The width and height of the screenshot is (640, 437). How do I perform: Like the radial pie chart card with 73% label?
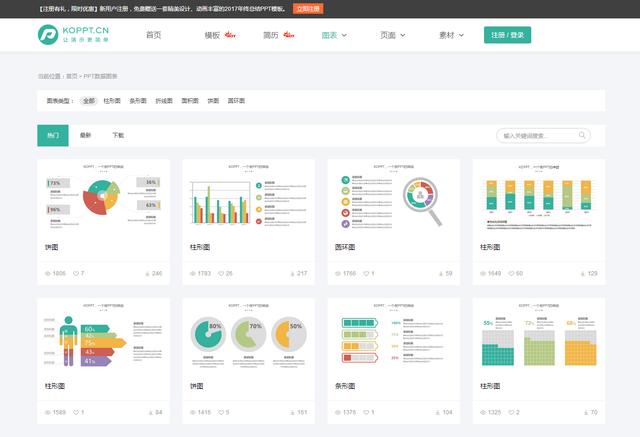(76, 273)
